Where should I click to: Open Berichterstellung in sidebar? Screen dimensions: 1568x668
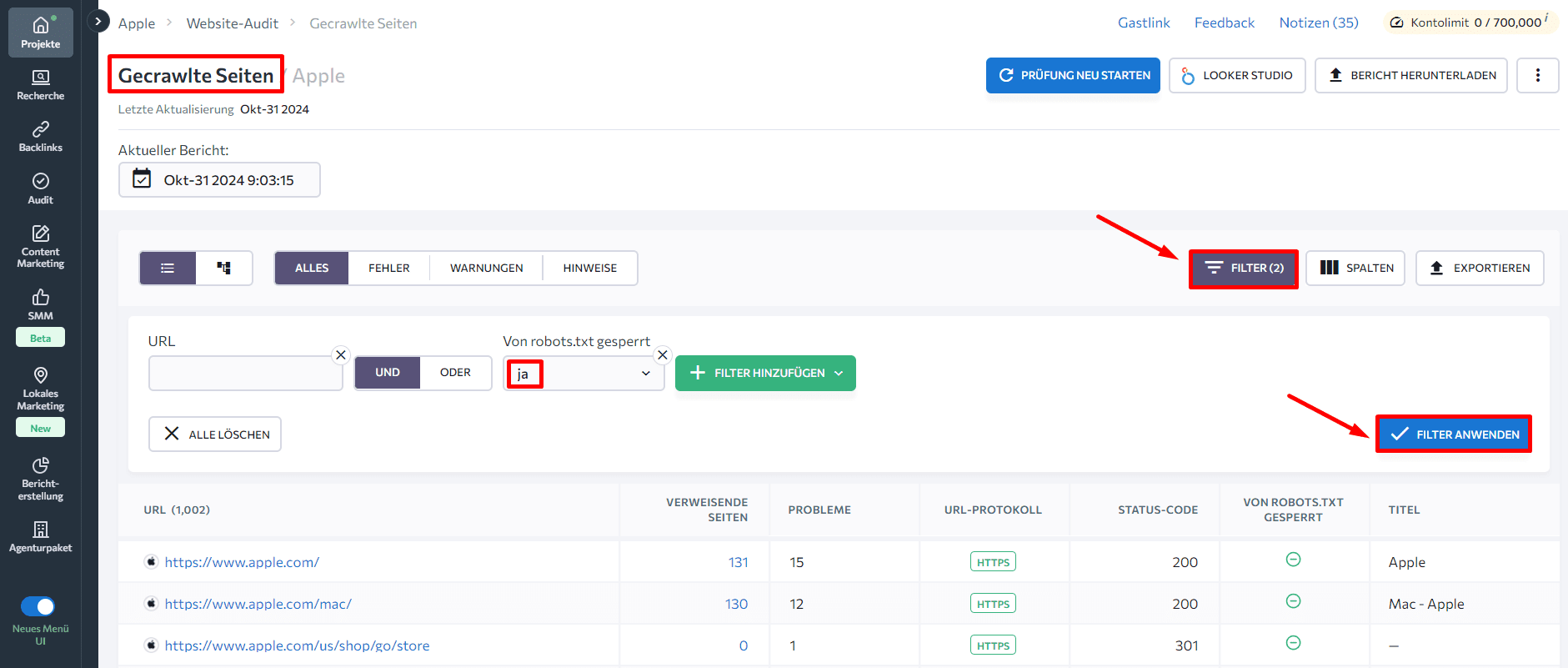[40, 480]
